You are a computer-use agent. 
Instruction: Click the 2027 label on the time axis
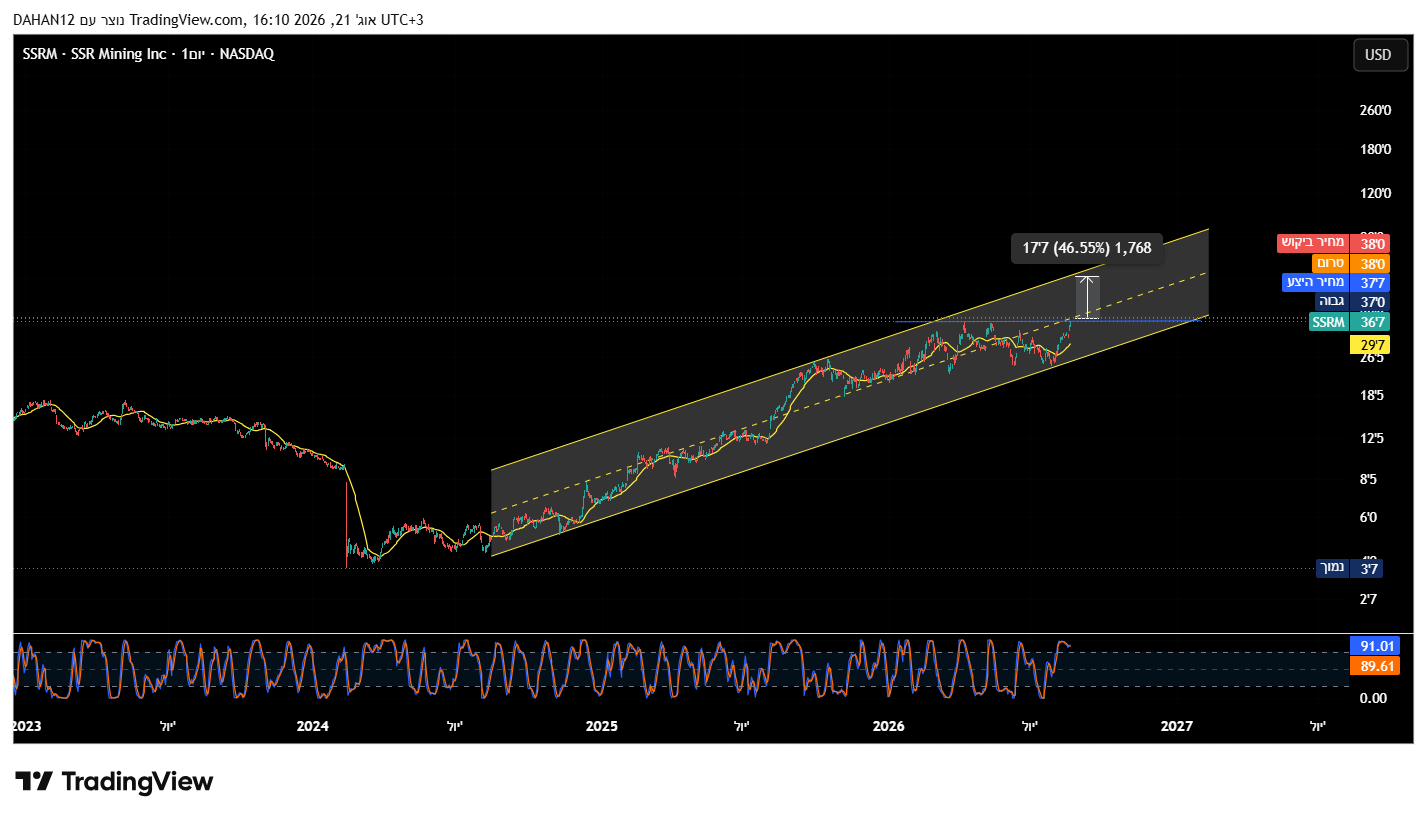pyautogui.click(x=1177, y=726)
